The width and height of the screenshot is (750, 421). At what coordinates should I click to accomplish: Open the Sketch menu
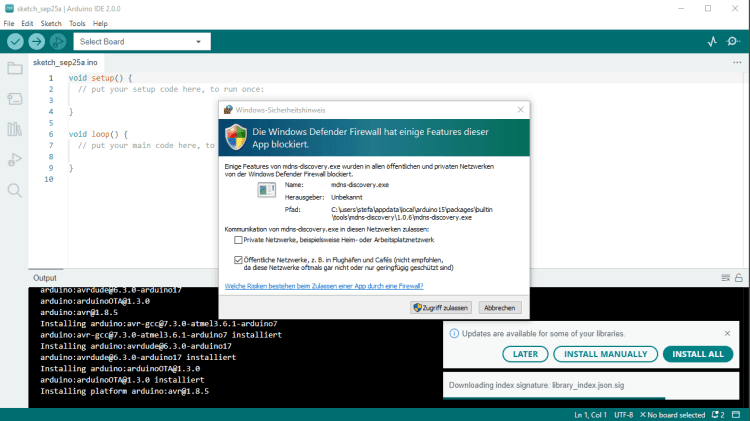tap(51, 23)
